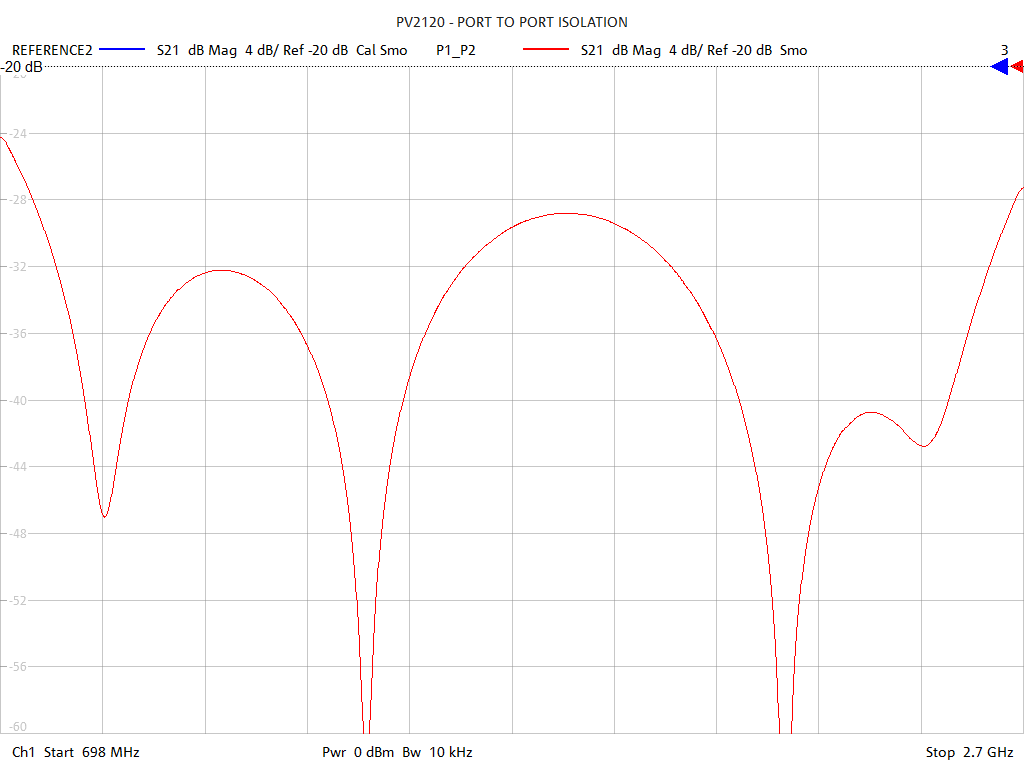This screenshot has height=768, width=1024.
Task: Click the -44 axis tick label
Action: (16, 466)
